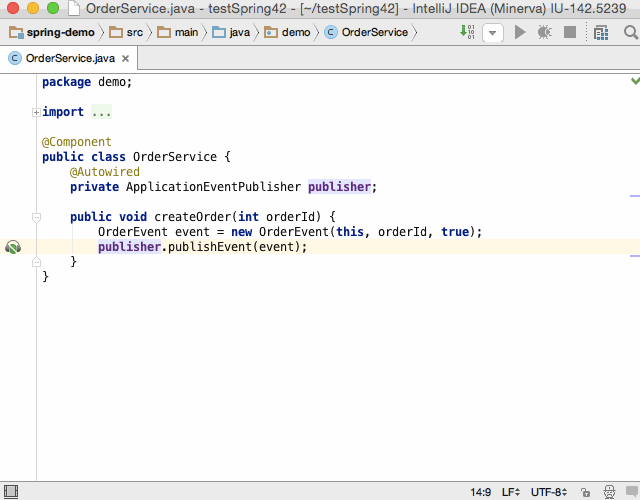Click the green inspection checkmark indicator
The width and height of the screenshot is (640, 500).
coord(635,81)
